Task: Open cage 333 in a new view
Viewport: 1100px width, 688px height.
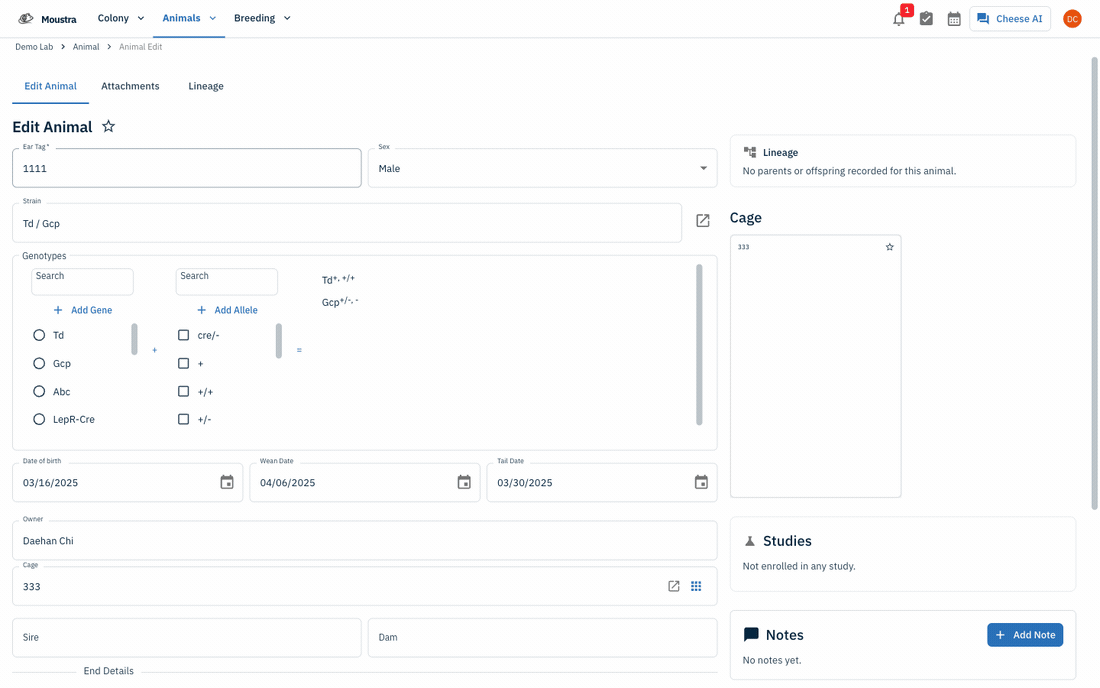Action: (x=673, y=586)
